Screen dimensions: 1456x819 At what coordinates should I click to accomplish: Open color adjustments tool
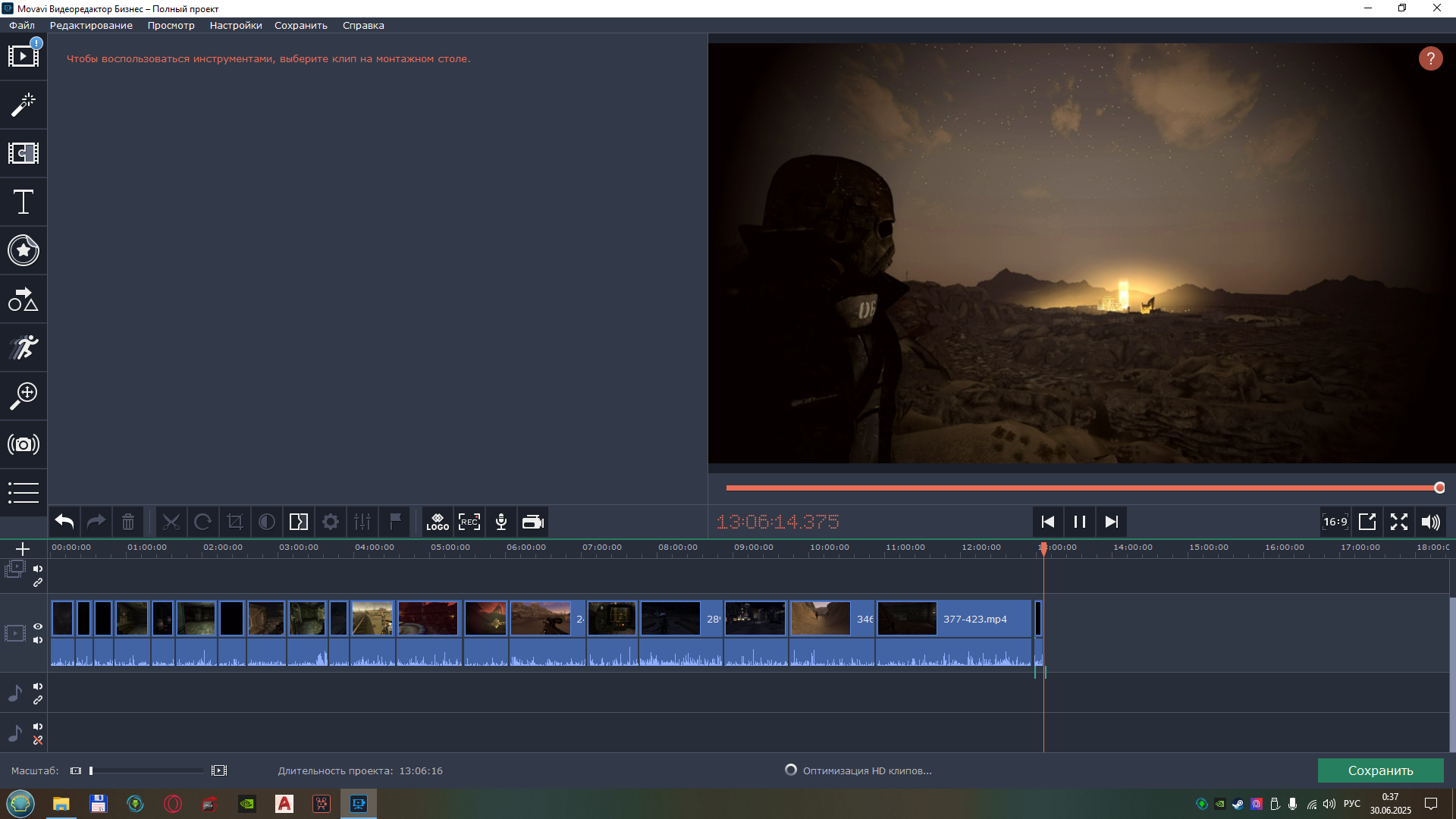(267, 522)
